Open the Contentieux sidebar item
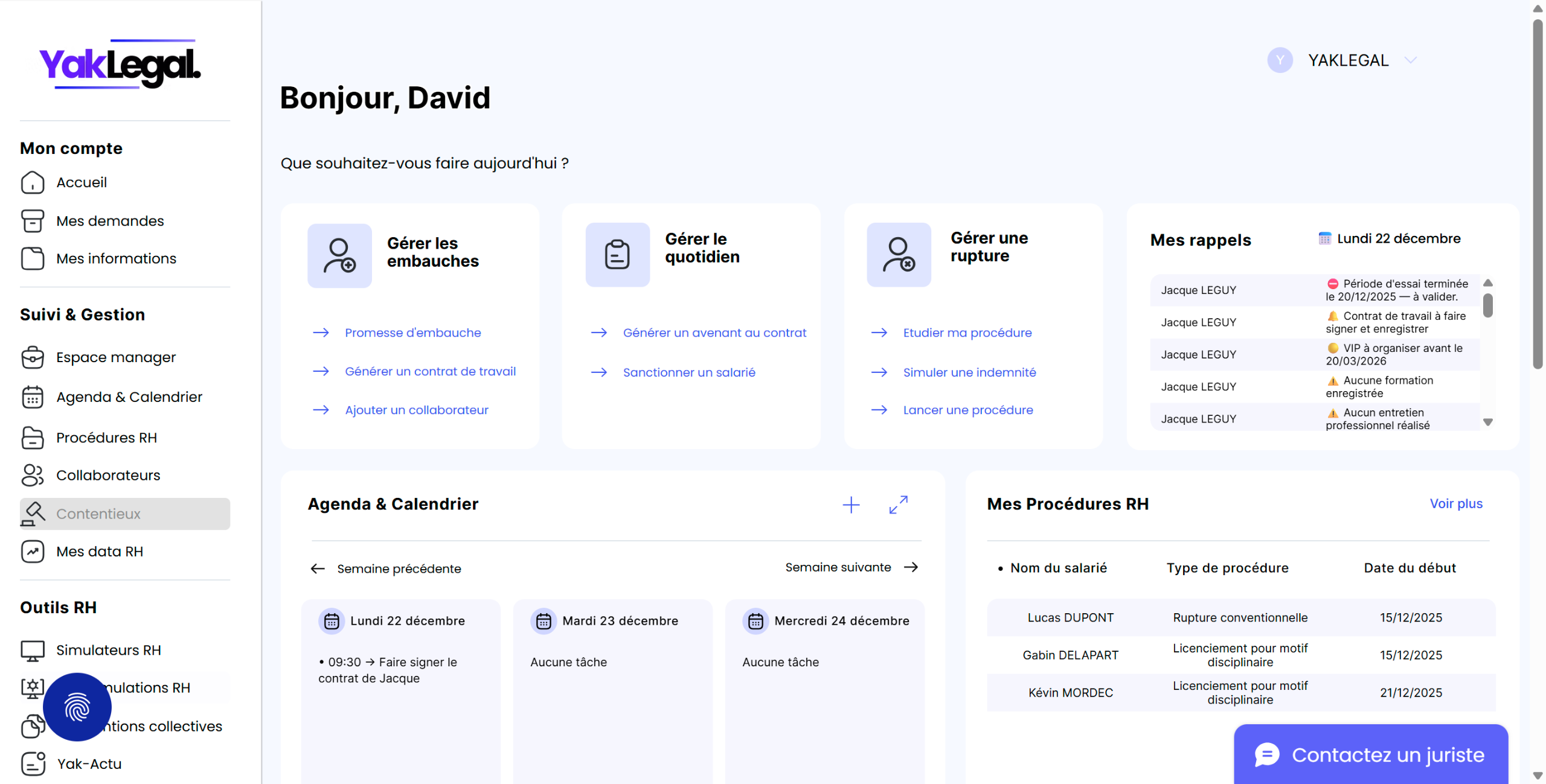Image resolution: width=1546 pixels, height=784 pixels. 98,514
